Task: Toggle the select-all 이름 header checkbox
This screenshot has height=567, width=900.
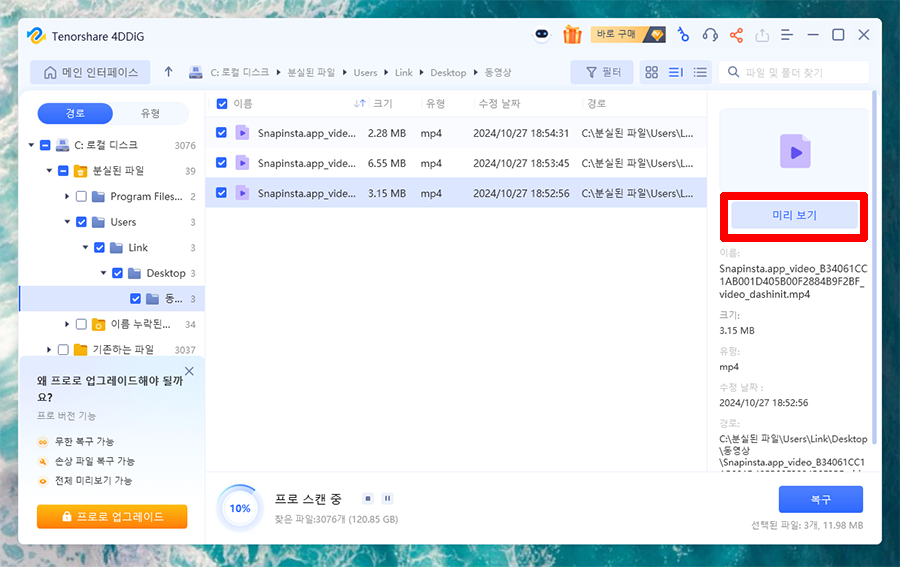Action: tap(222, 104)
